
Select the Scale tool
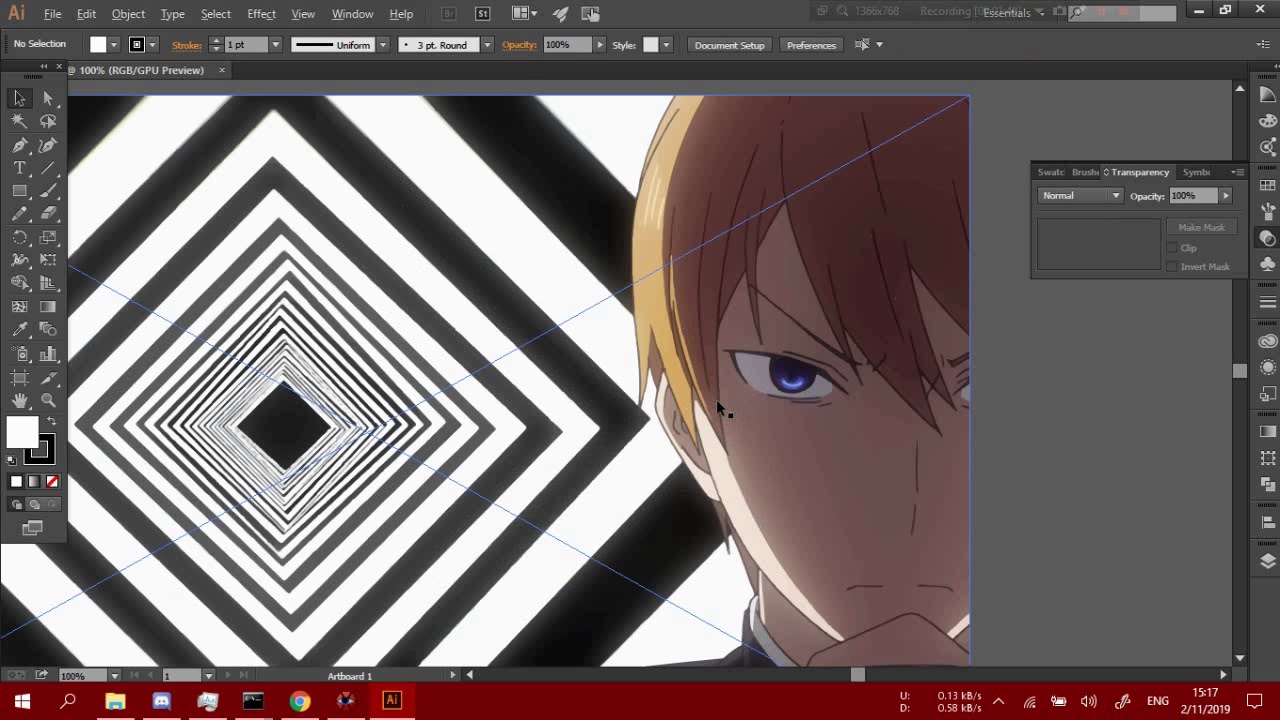[48, 238]
